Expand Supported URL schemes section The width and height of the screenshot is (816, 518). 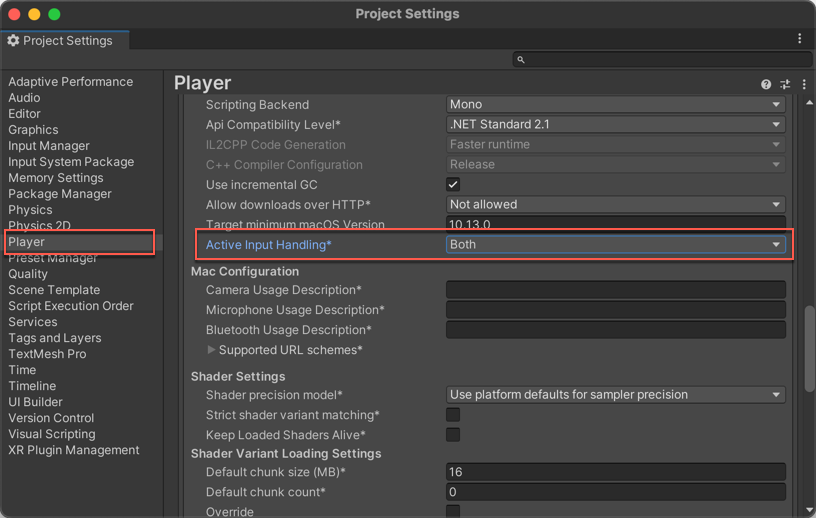tap(211, 350)
